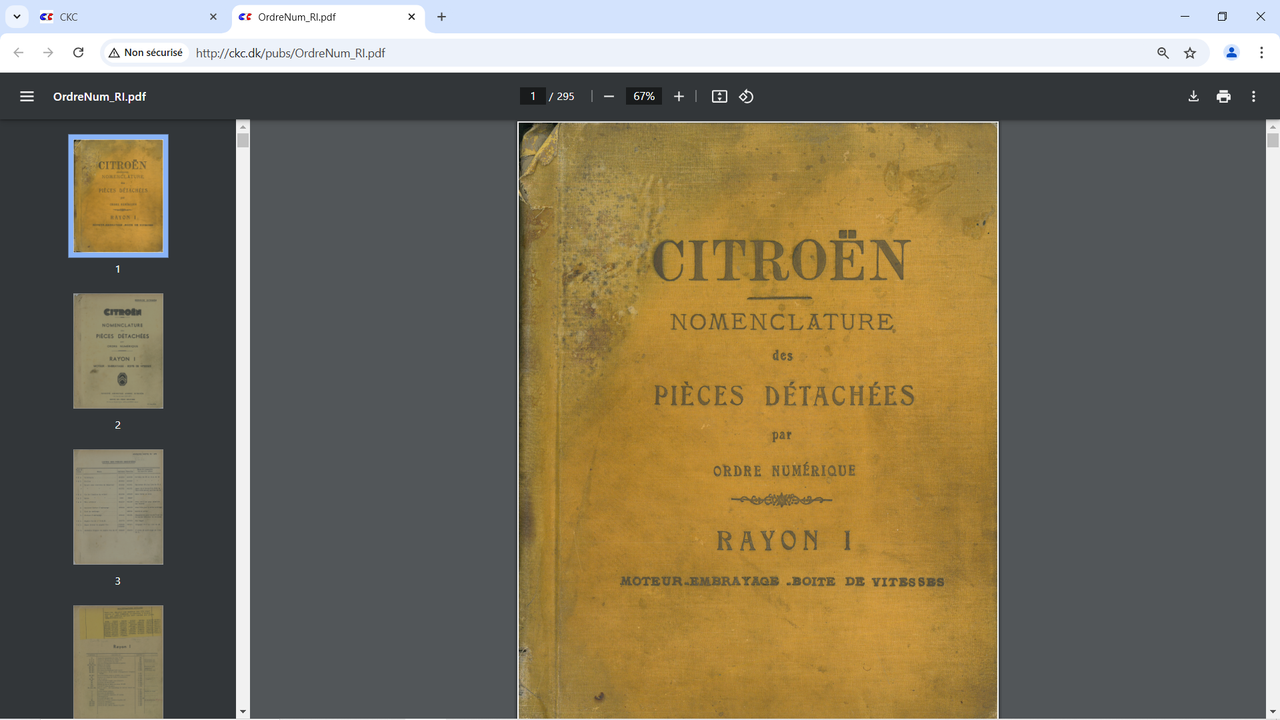Click the Non sécurisé site info chip
1280x720 pixels.
[146, 53]
